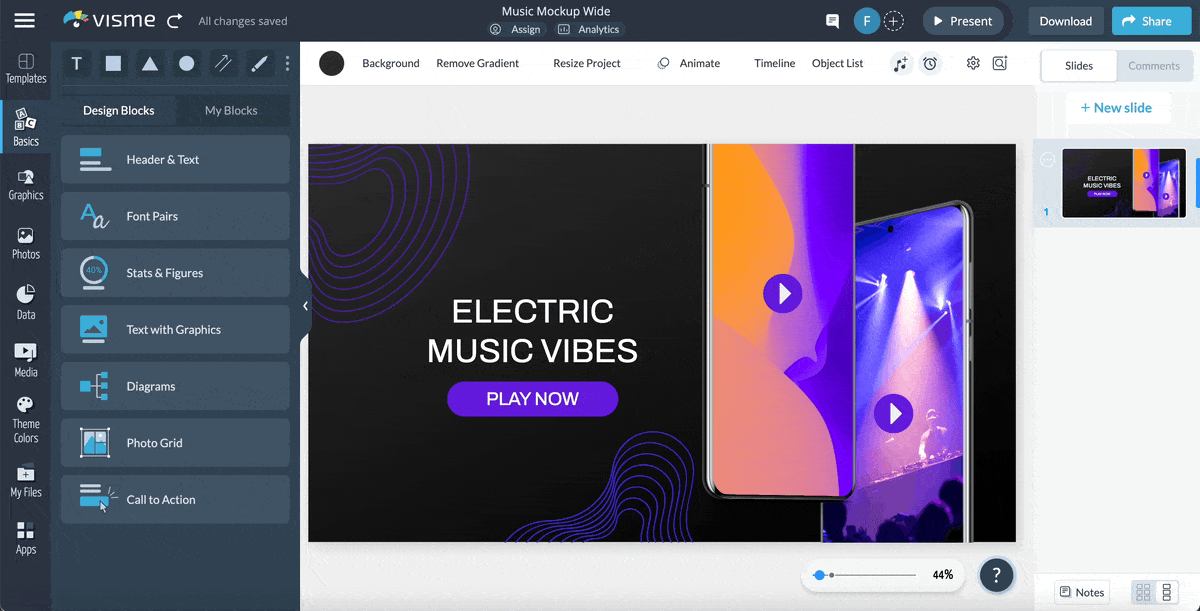Switch slides to grid view
The width and height of the screenshot is (1200, 611).
click(1143, 592)
